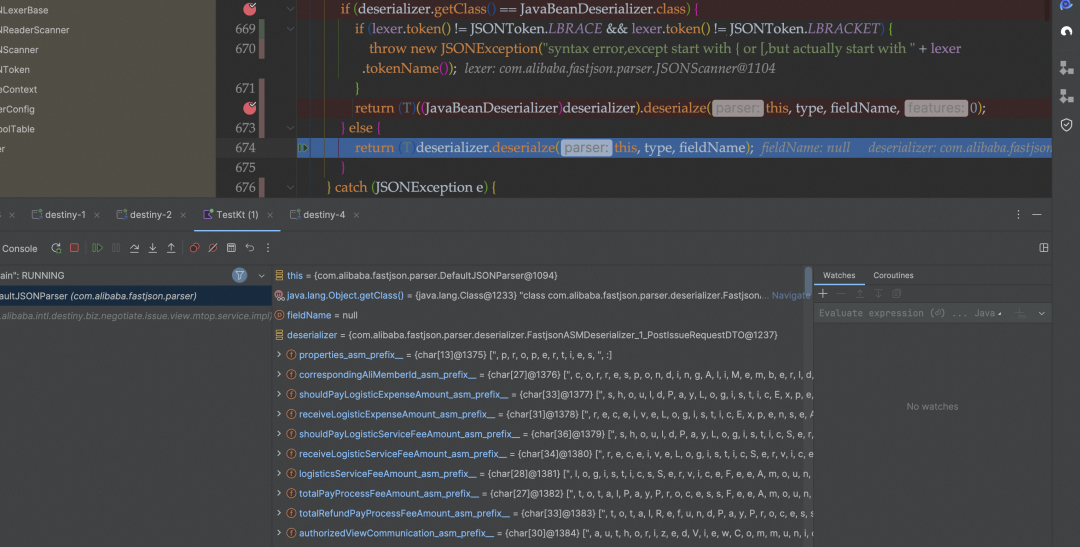
Task: Move watch down
Action: (878, 293)
